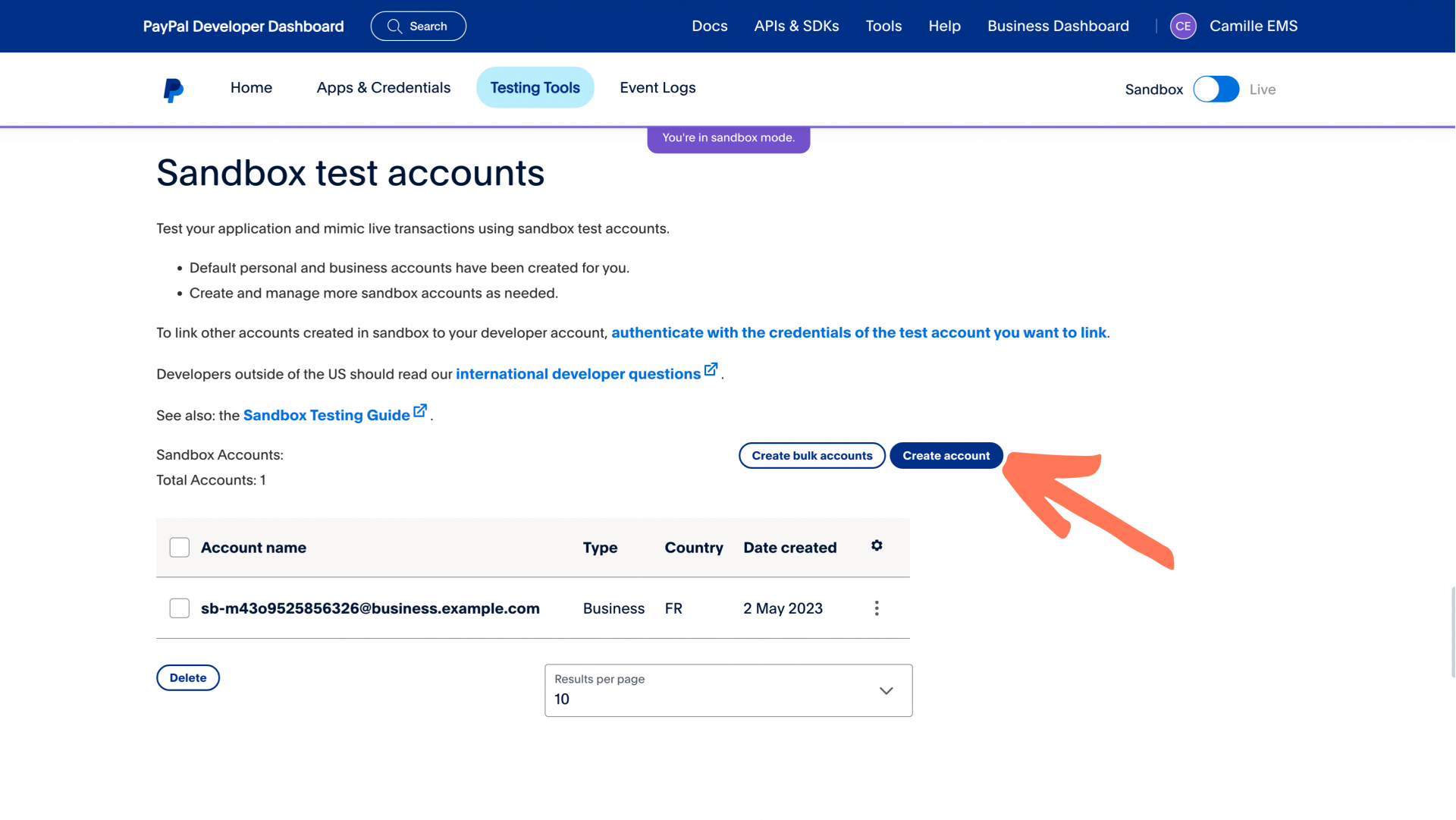Screen dimensions: 1456x820
Task: Click the Camille EMS account name
Action: tap(1253, 27)
